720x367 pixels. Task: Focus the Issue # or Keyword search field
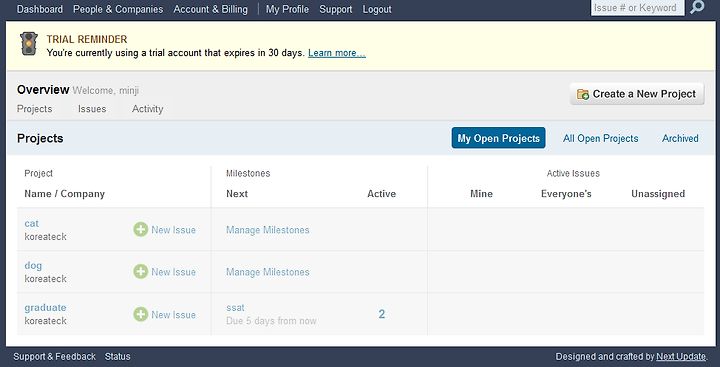point(637,8)
